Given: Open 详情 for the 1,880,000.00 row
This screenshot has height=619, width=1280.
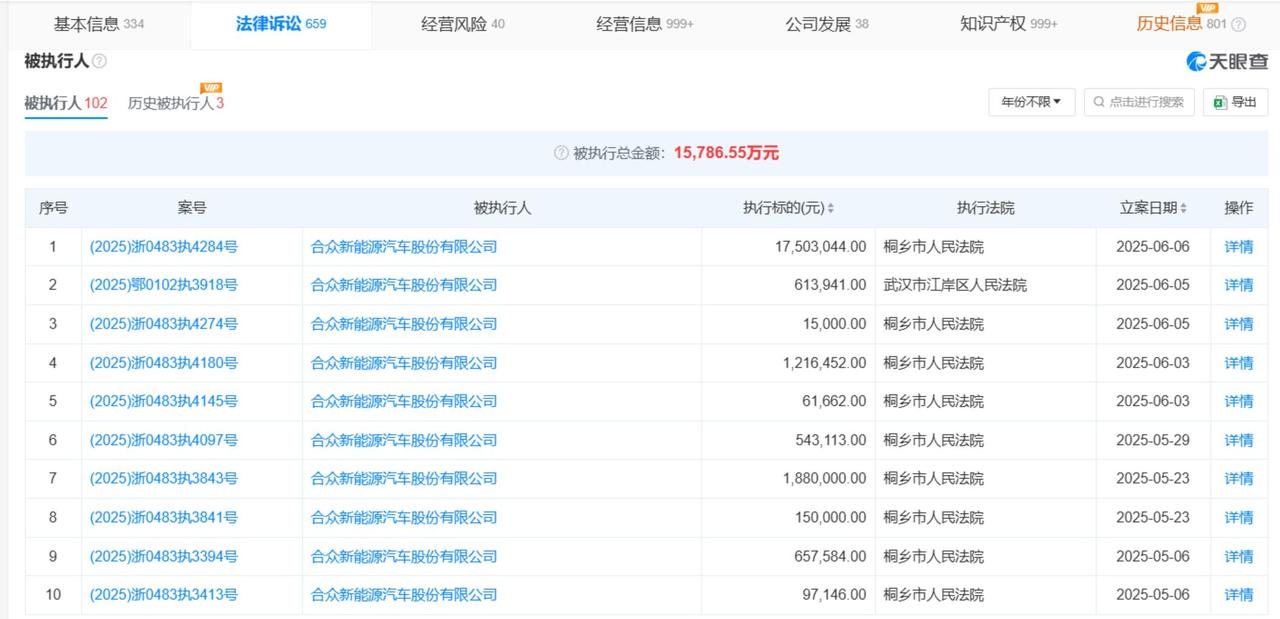Looking at the screenshot, I should pos(1239,478).
